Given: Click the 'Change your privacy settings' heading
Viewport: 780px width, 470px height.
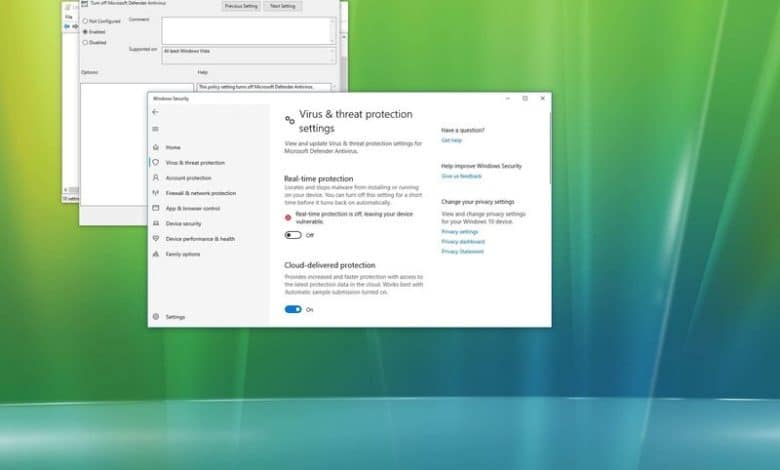Looking at the screenshot, I should click(x=478, y=202).
